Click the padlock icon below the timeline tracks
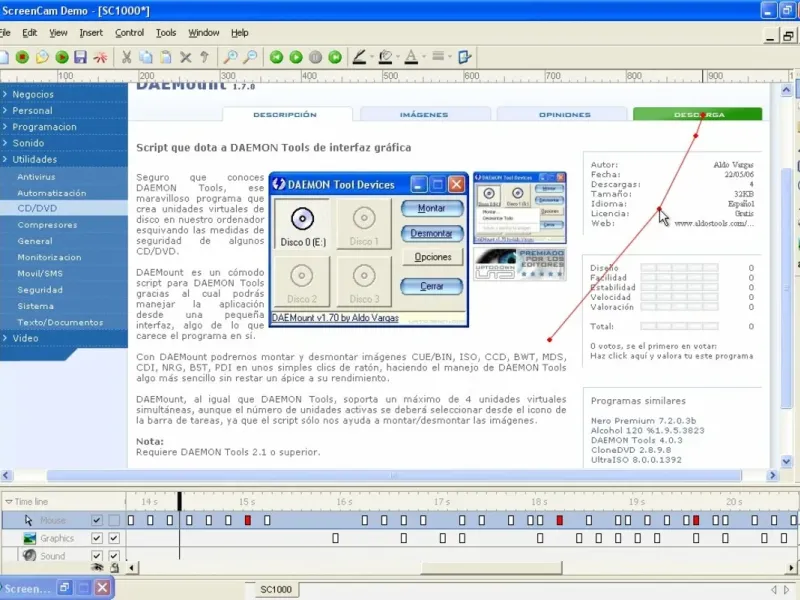800x600 pixels. coord(114,567)
